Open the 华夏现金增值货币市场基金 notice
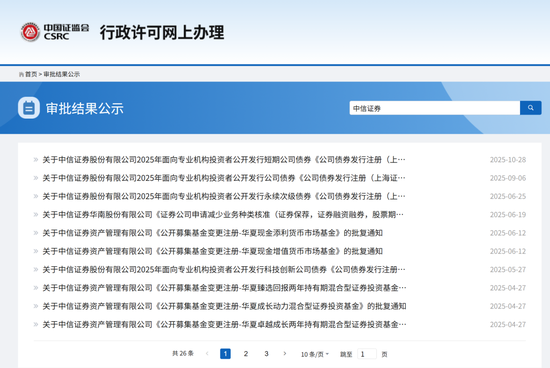This screenshot has height=368, width=550. tap(213, 251)
